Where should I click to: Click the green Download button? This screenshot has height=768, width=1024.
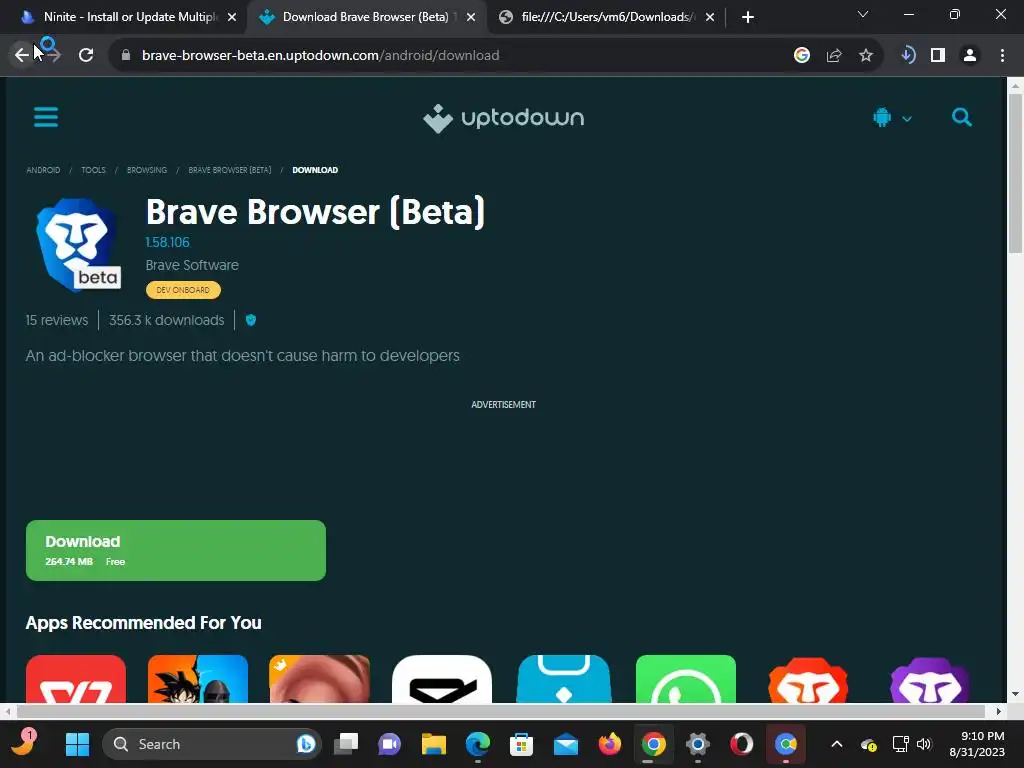pyautogui.click(x=176, y=550)
